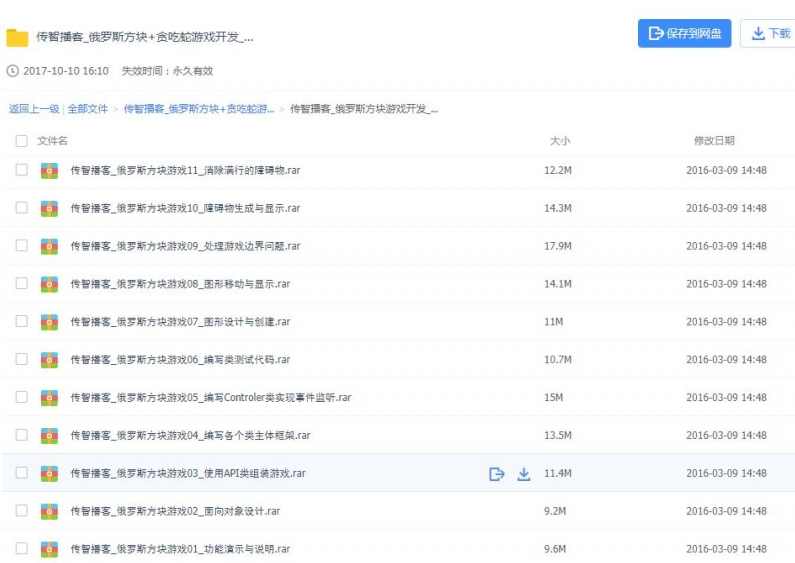Open 全部文件 breadcrumb link
The image size is (795, 563).
click(x=88, y=109)
